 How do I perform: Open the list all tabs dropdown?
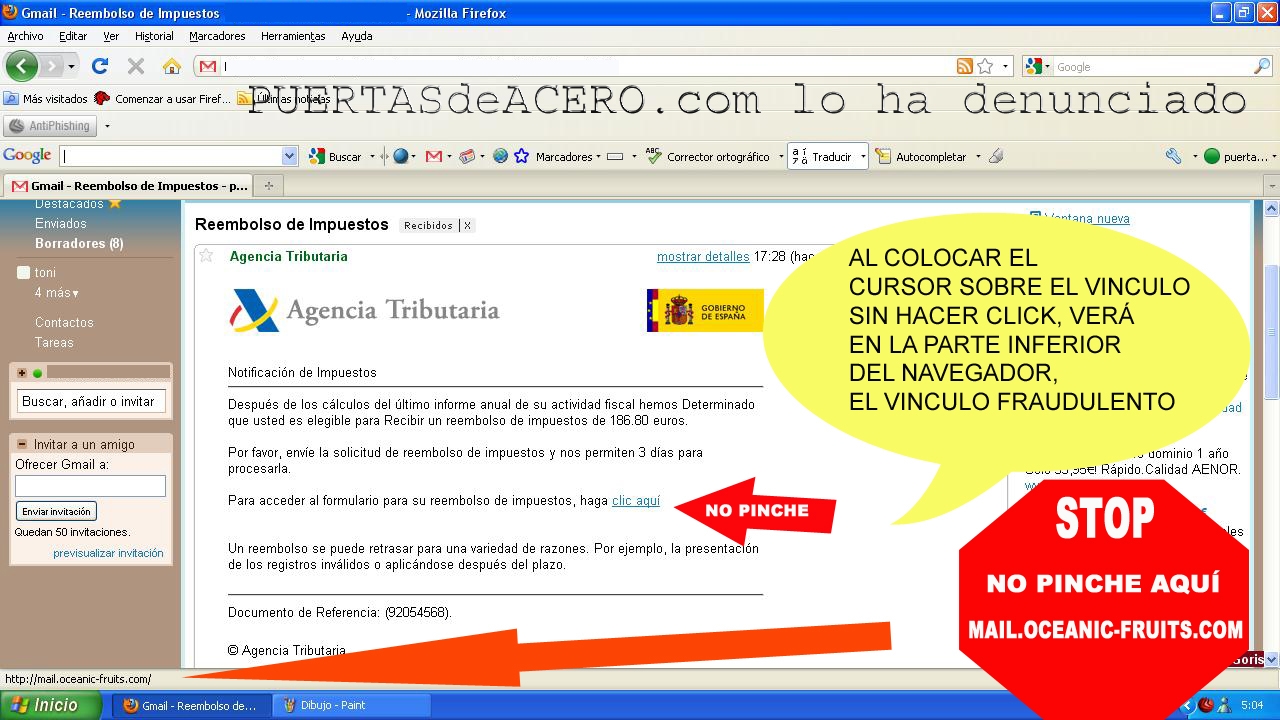(1271, 186)
